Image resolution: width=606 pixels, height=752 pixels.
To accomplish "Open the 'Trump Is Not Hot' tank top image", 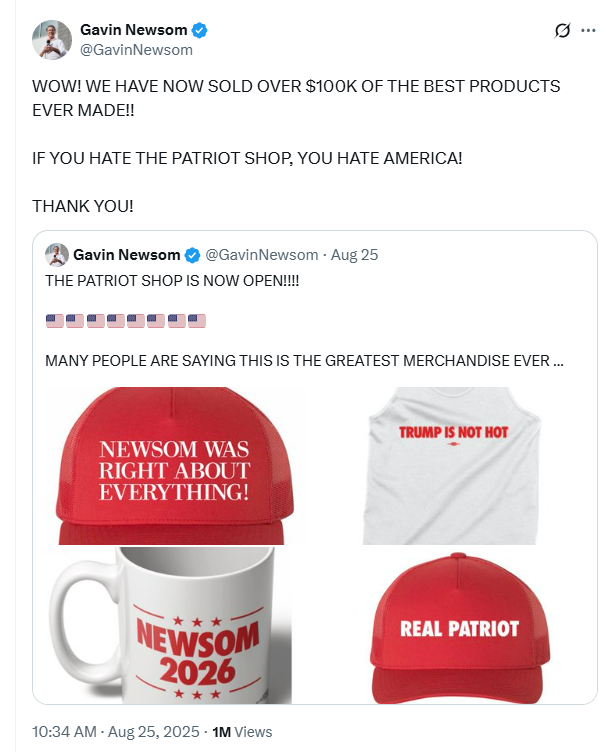I will pyautogui.click(x=451, y=465).
